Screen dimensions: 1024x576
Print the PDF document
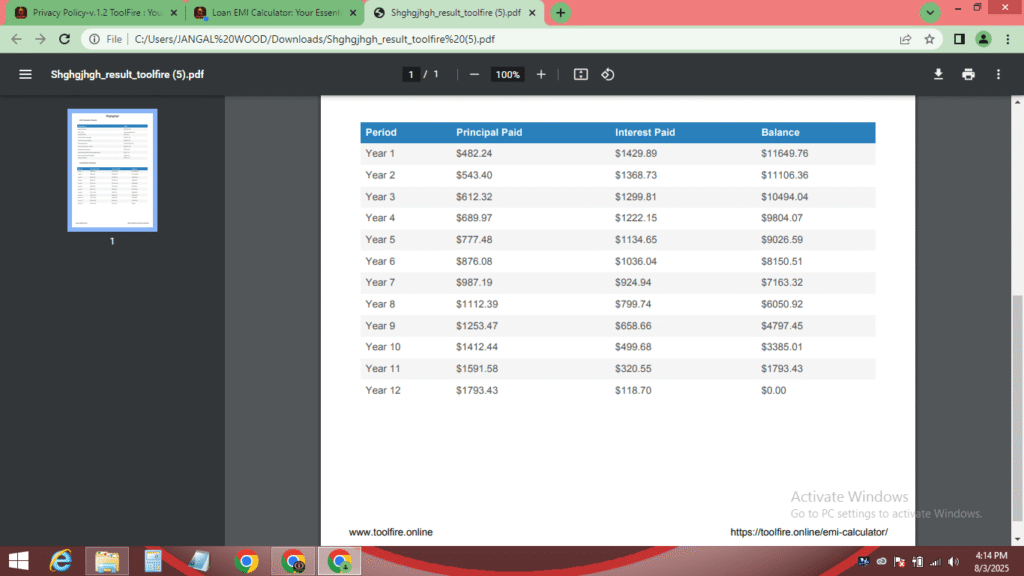coord(968,74)
